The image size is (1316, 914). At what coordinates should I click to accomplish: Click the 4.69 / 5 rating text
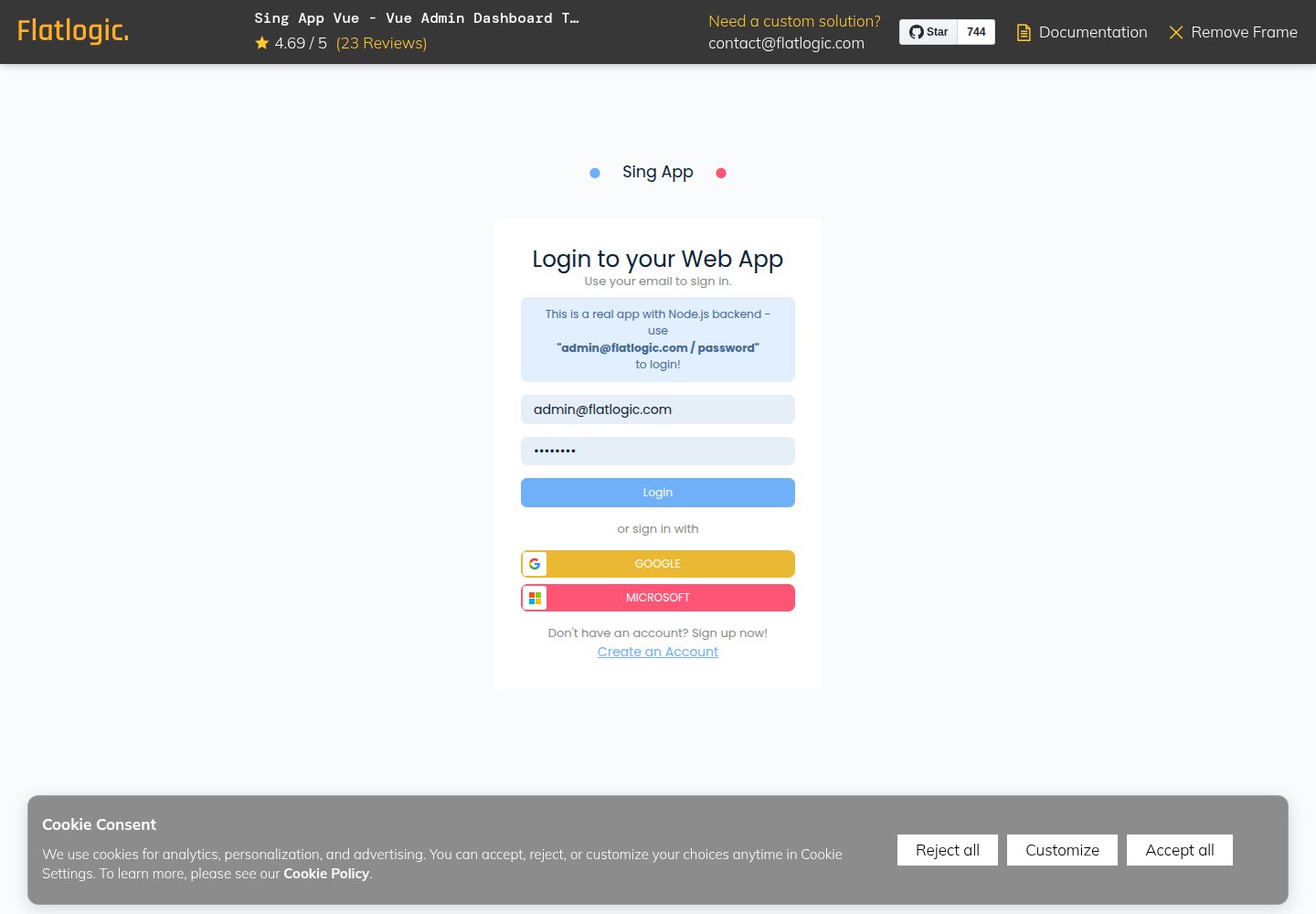pyautogui.click(x=301, y=43)
